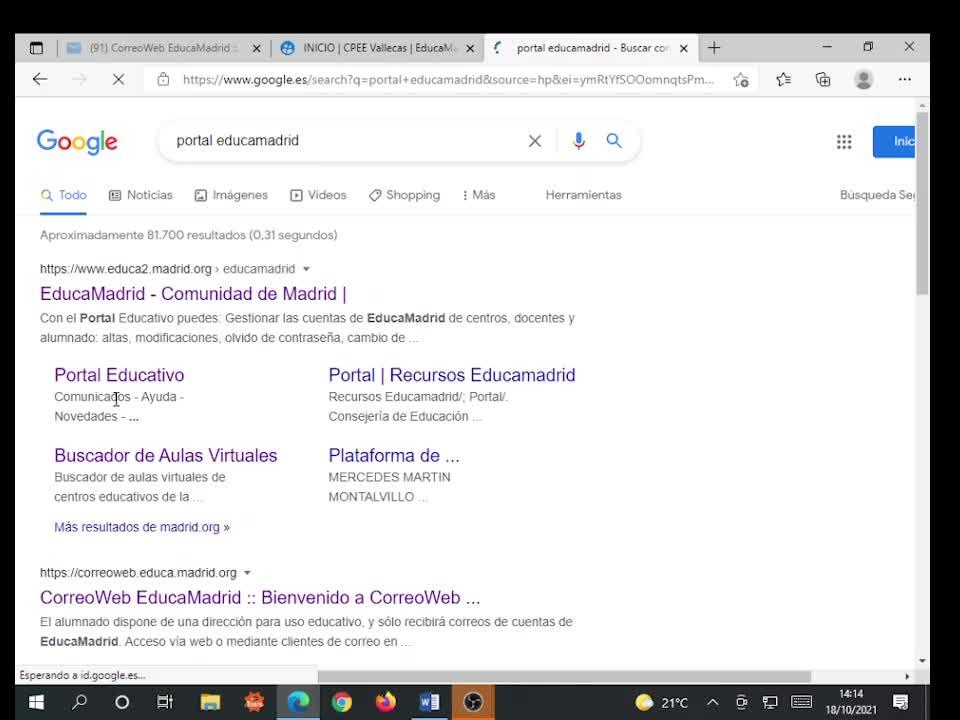Screen dimensions: 960x720
Task: Open the Windows Start menu
Action: tap(36, 702)
